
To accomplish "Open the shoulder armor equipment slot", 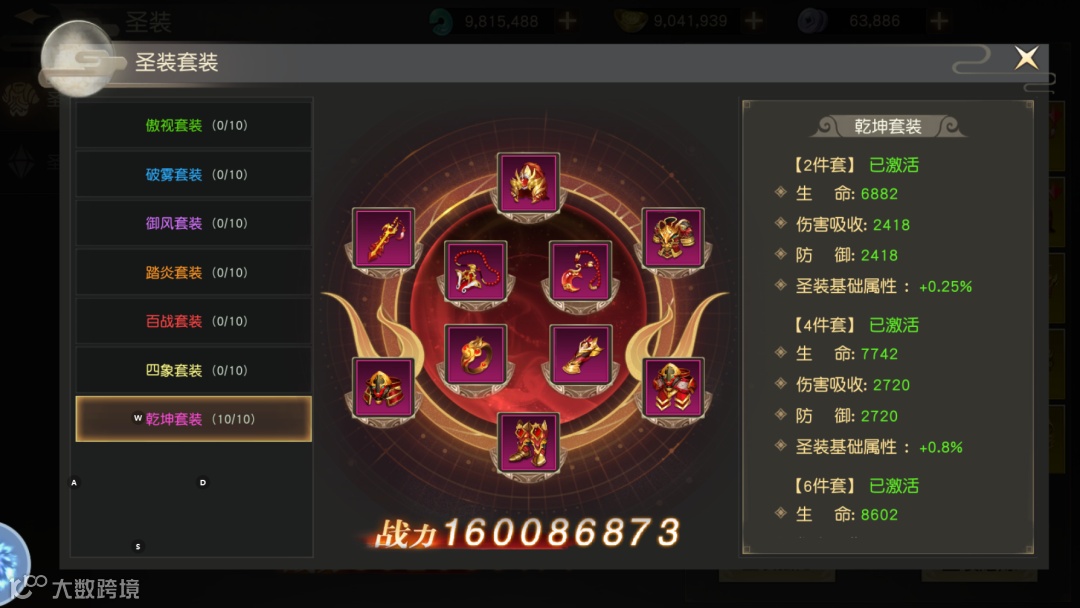I will point(673,238).
